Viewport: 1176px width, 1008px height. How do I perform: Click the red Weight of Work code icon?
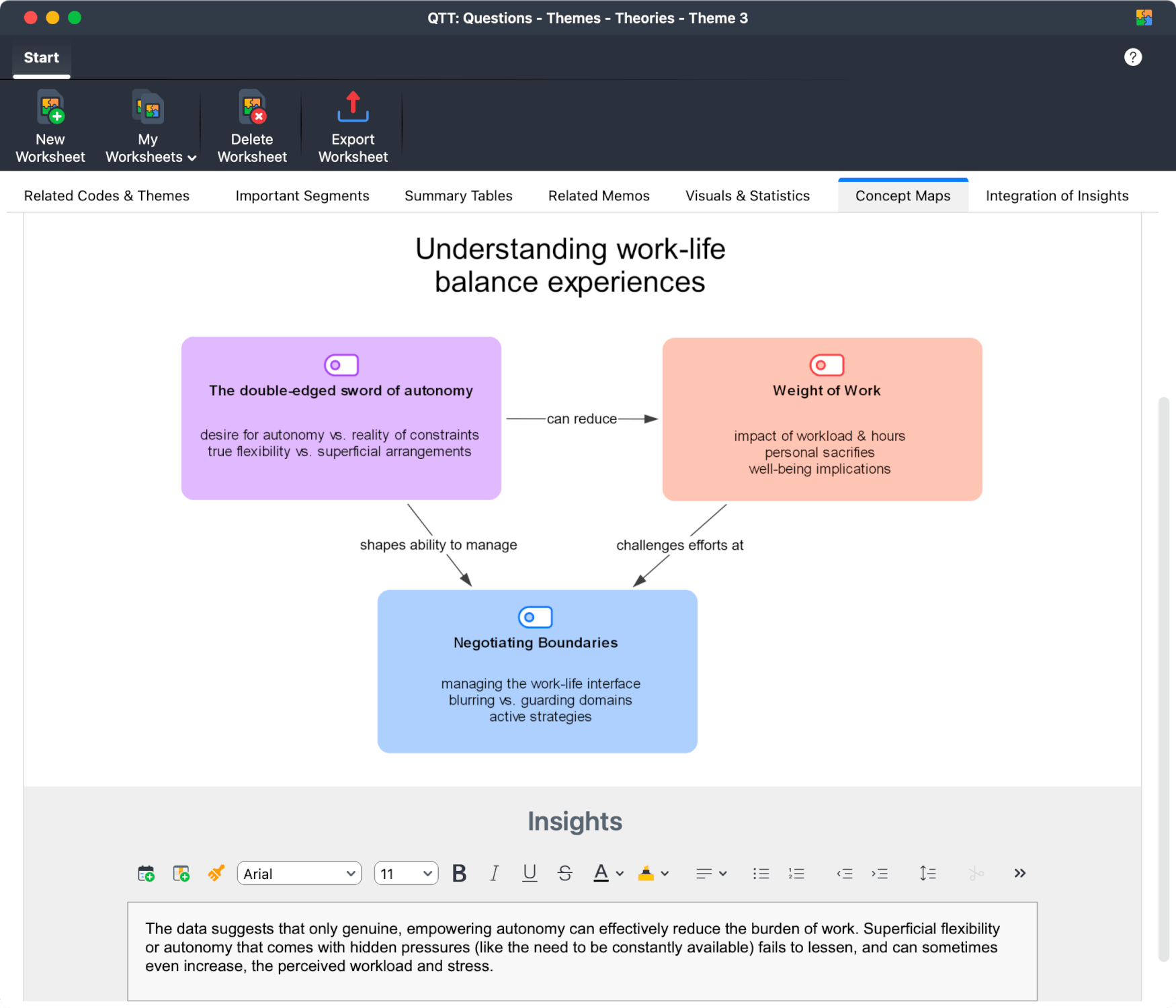827,365
